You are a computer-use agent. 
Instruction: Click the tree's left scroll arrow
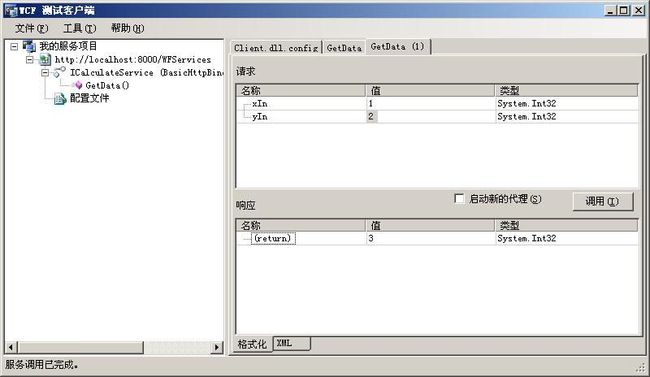pos(11,347)
